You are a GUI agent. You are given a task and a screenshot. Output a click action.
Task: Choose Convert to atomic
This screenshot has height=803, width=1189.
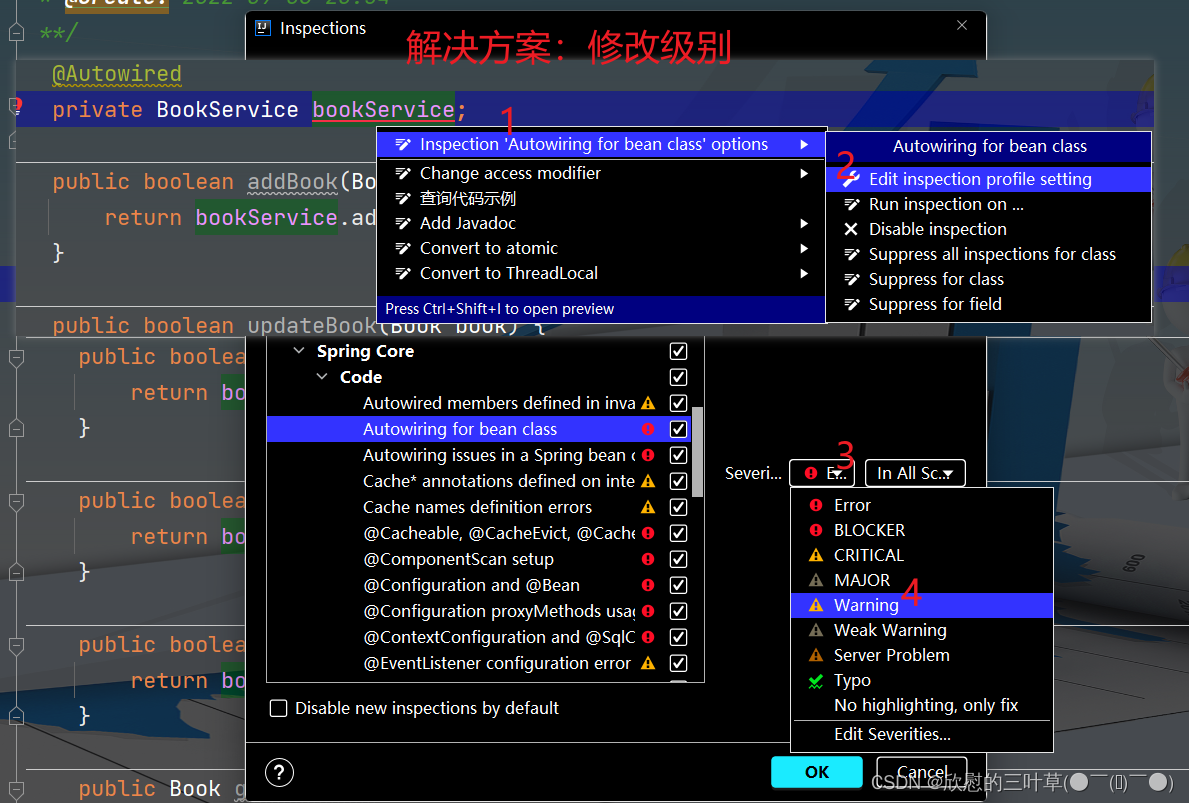(x=601, y=249)
